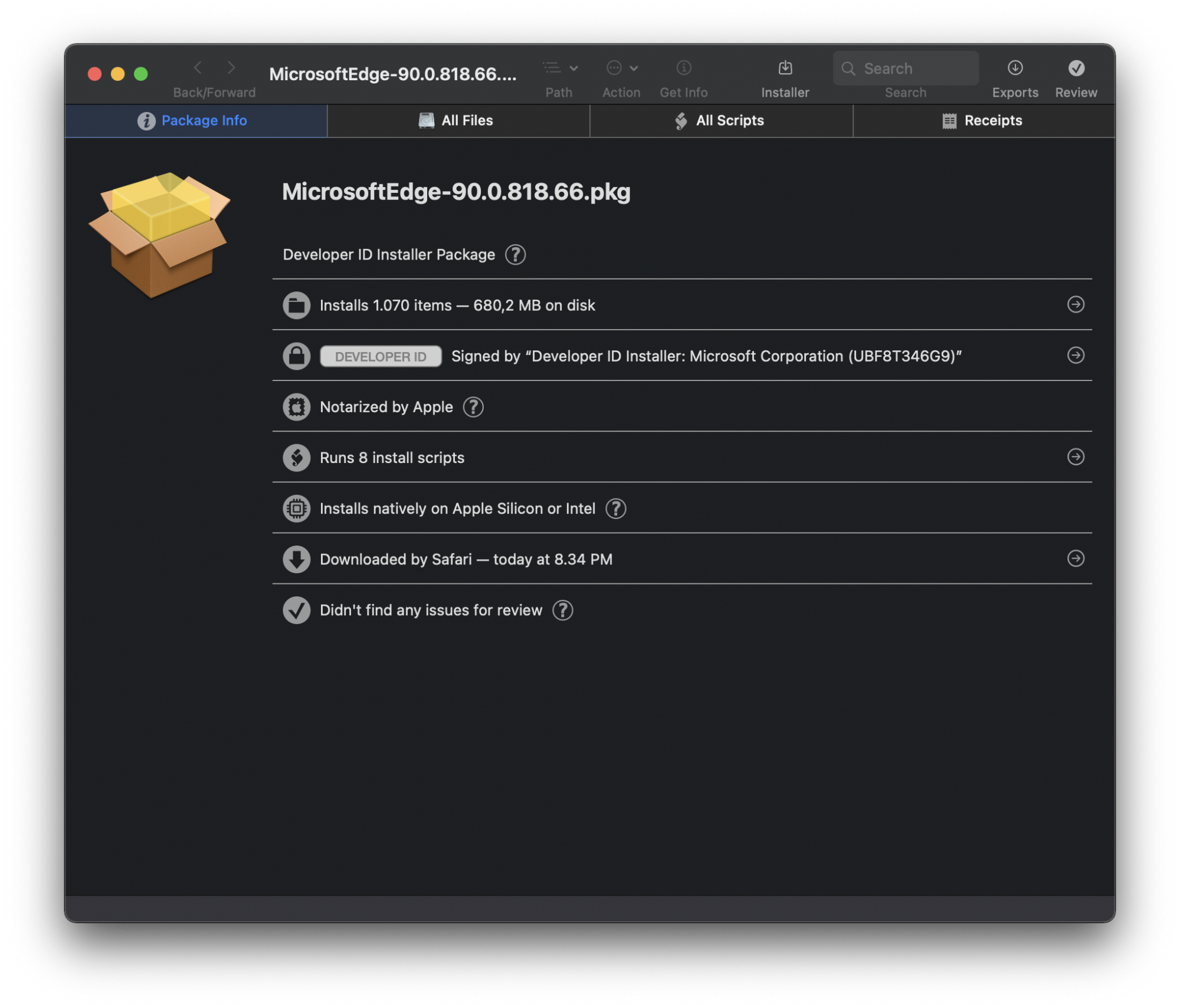The width and height of the screenshot is (1180, 1008).
Task: Switch to the Receipts tab
Action: click(984, 121)
